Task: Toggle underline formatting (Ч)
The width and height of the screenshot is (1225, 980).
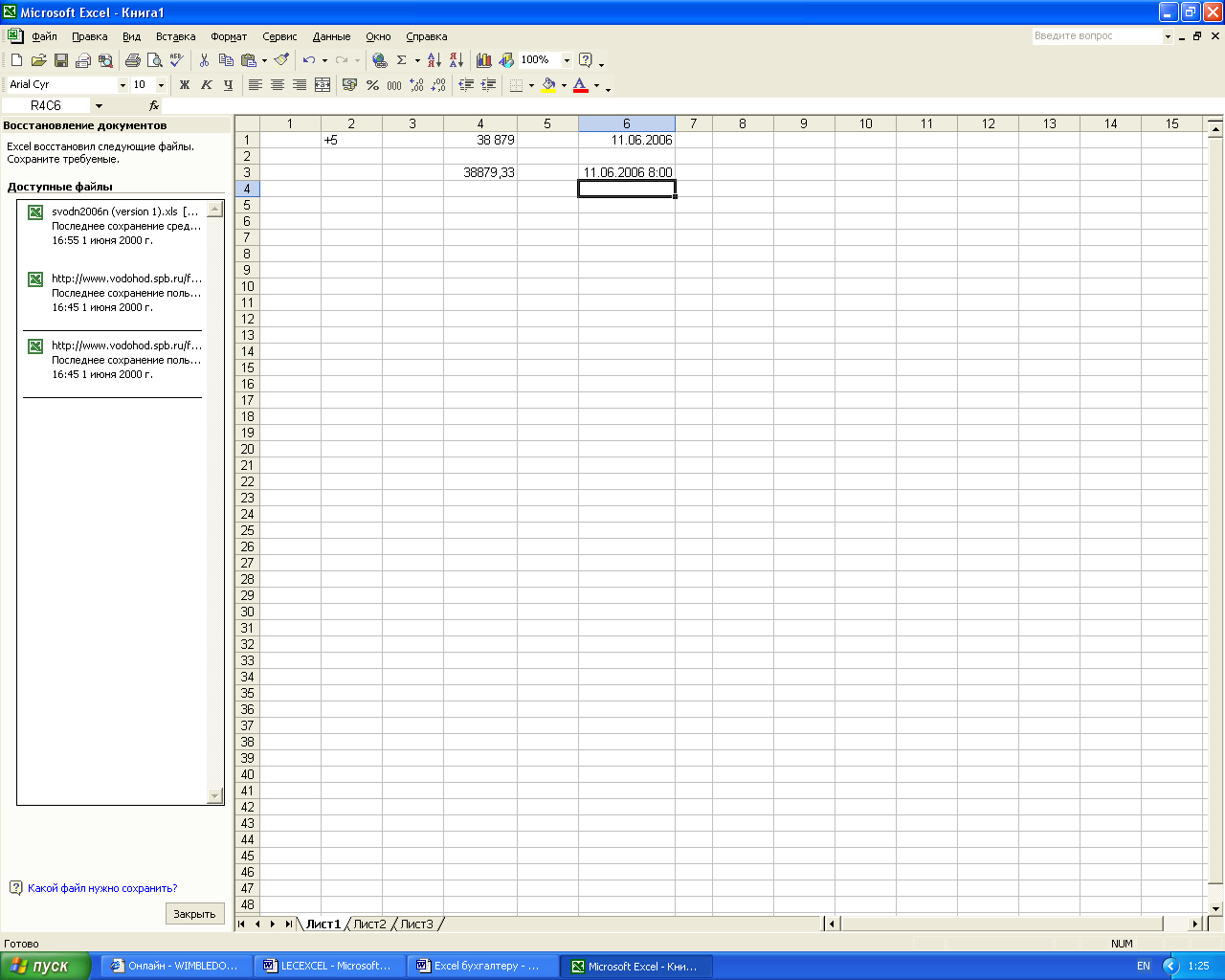Action: point(229,85)
